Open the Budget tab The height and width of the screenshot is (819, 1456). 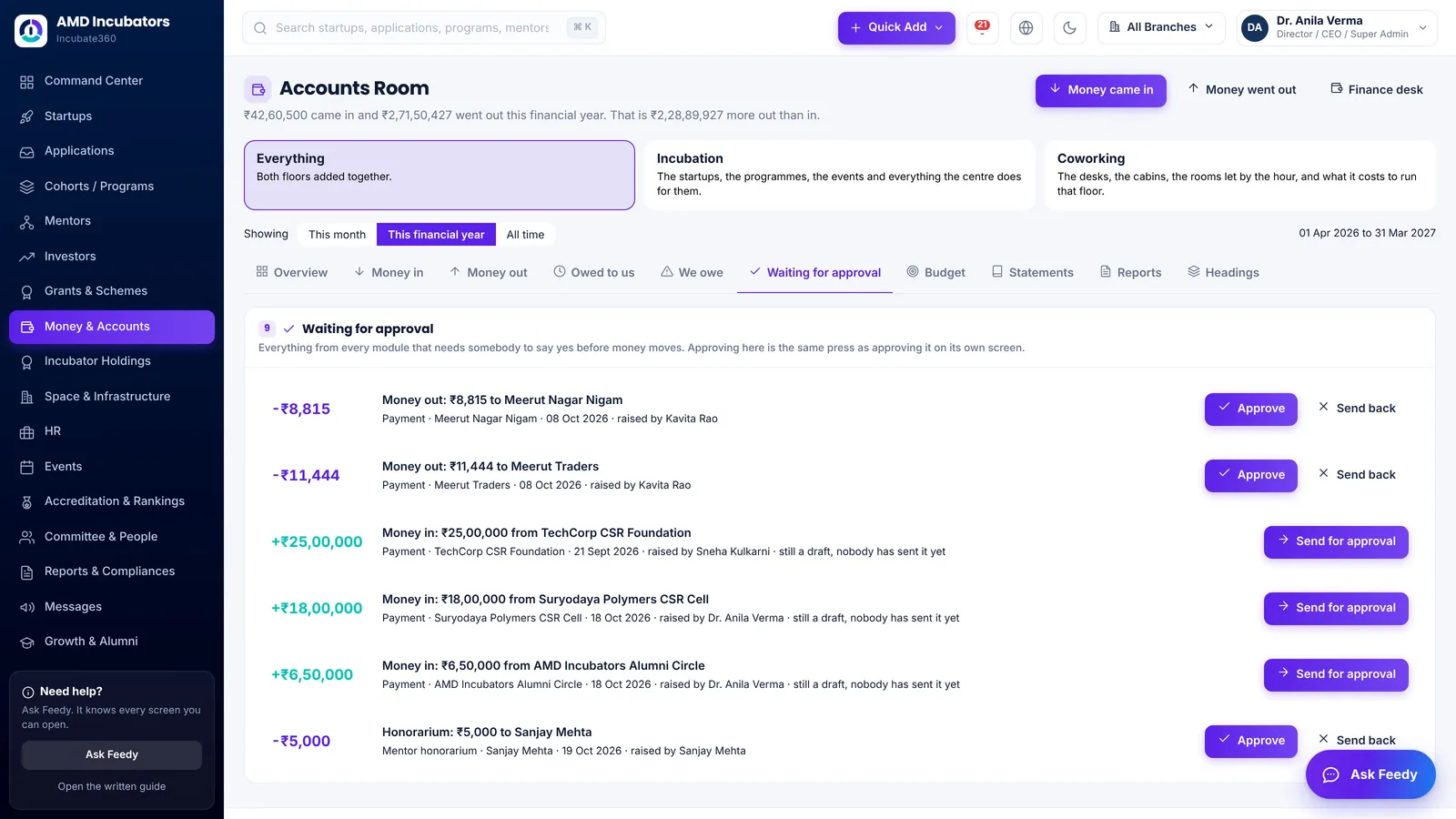coord(936,272)
